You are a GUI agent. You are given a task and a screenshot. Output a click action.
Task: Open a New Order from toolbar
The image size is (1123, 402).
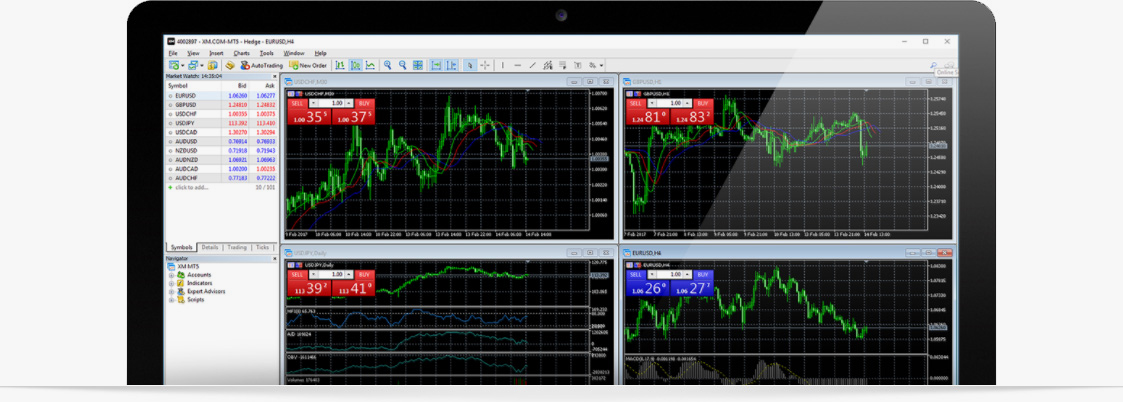tap(308, 65)
